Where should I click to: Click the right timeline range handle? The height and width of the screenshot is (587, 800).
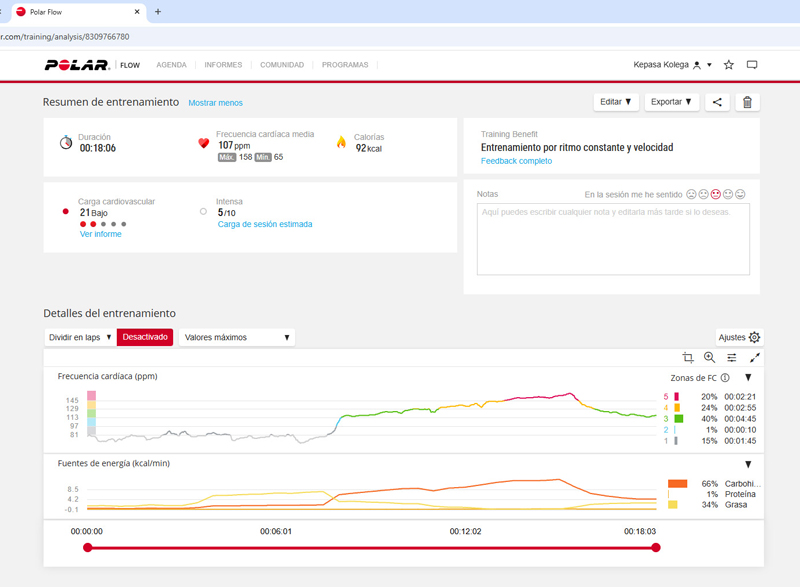pos(656,547)
